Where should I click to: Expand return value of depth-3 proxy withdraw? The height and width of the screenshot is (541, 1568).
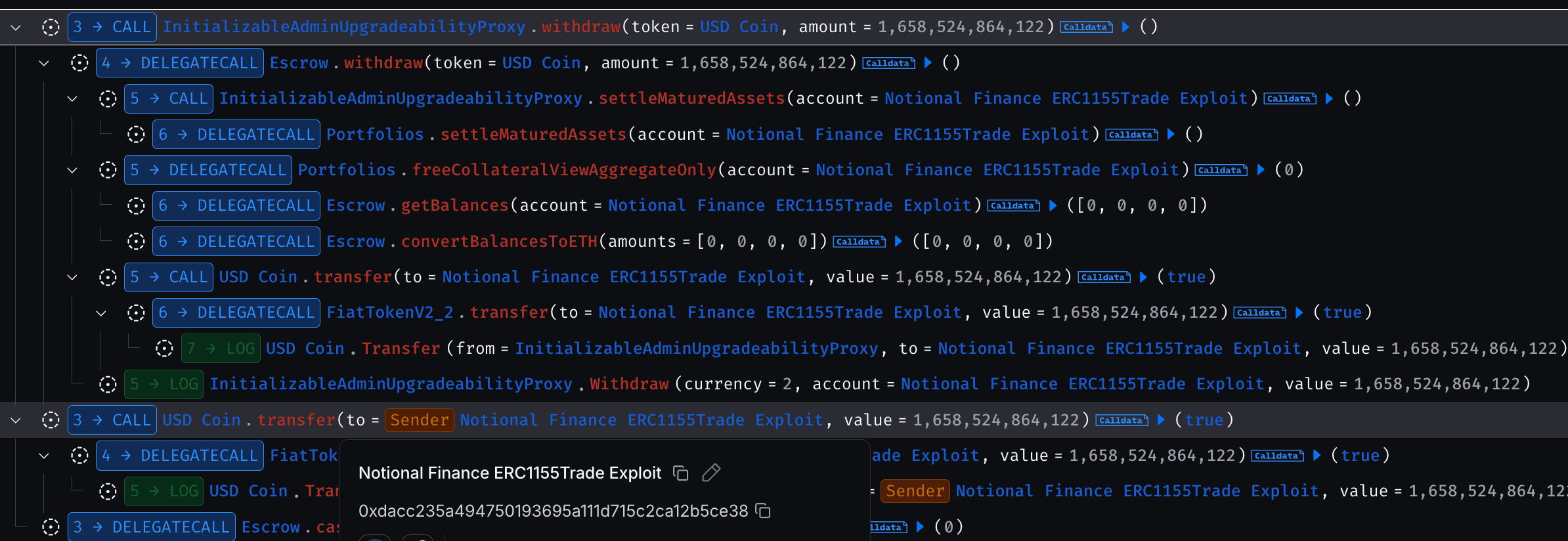1126,27
